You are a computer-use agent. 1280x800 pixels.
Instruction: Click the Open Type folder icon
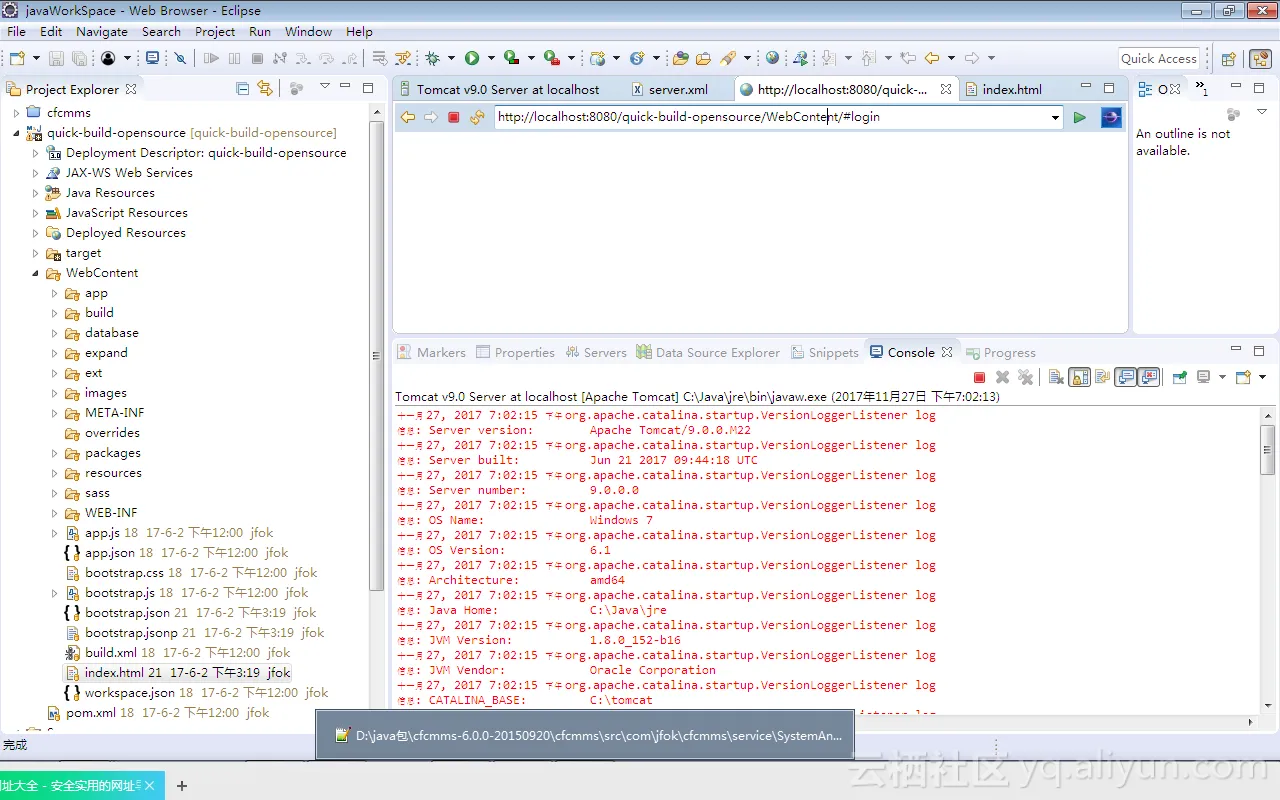[681, 59]
